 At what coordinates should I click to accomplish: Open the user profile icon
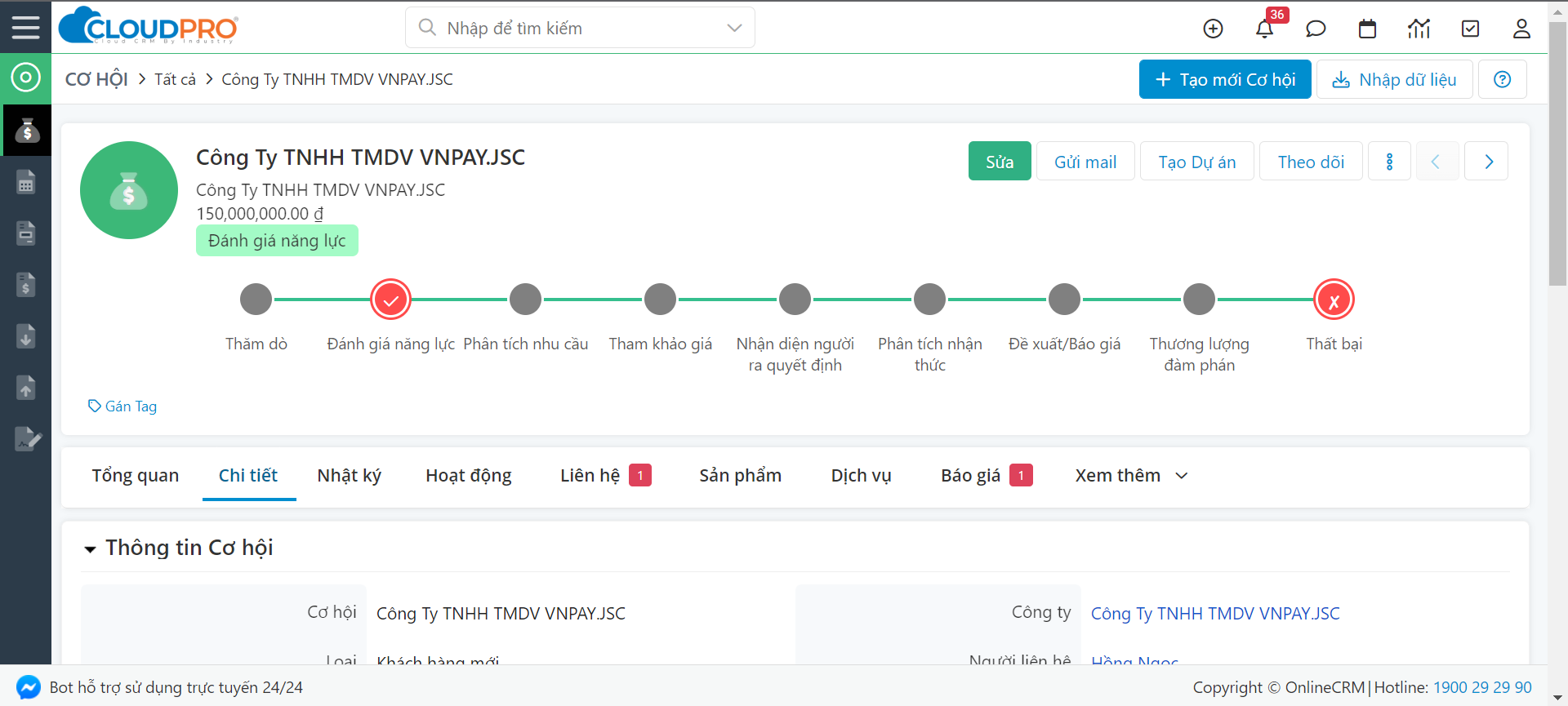[1521, 29]
